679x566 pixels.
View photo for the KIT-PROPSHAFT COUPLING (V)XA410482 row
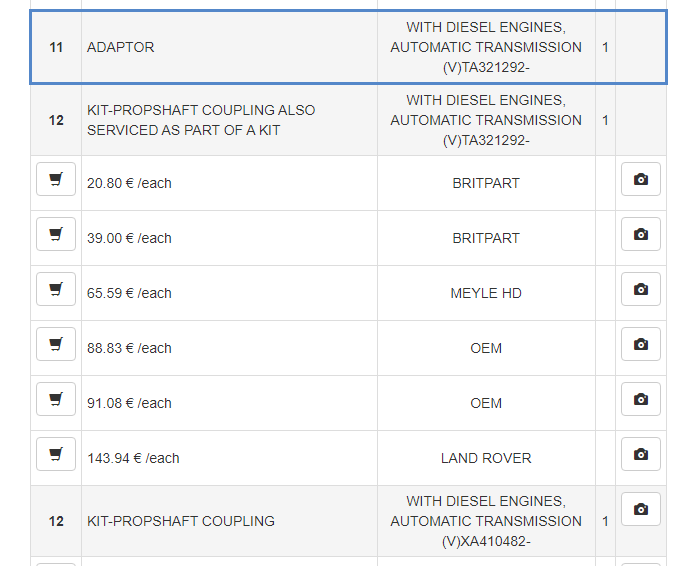coord(640,509)
